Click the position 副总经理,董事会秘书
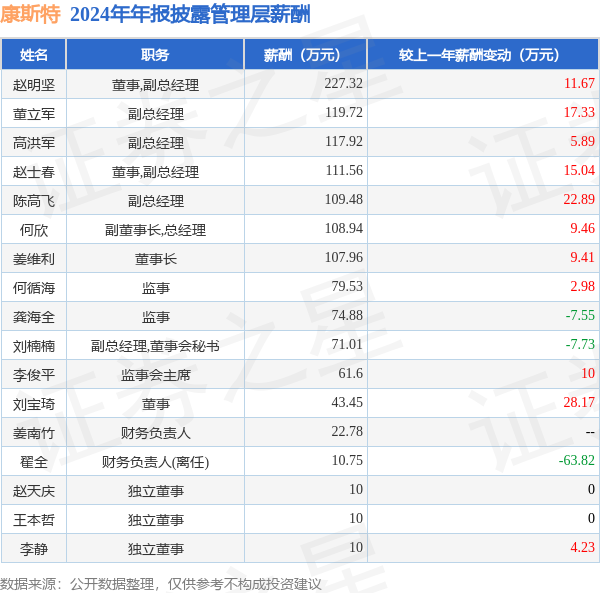 pyautogui.click(x=155, y=346)
